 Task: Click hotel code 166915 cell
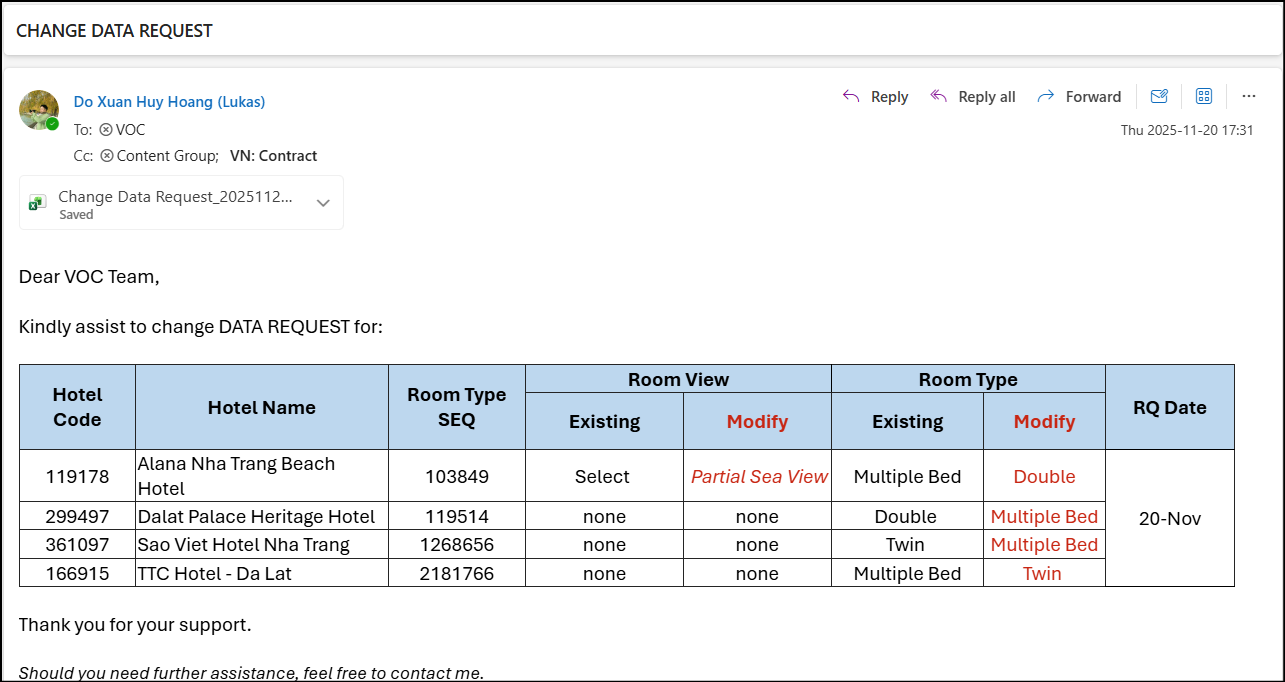coord(77,573)
